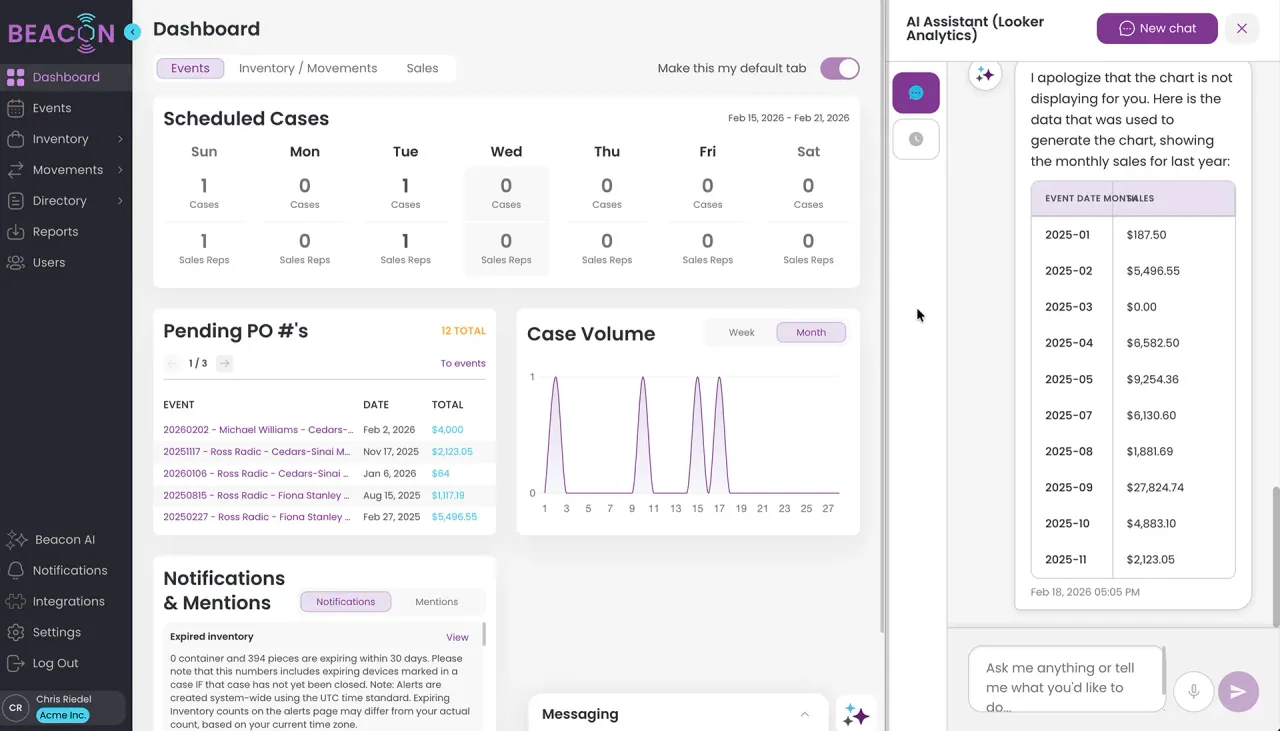Image resolution: width=1280 pixels, height=731 pixels.
Task: Start a New chat
Action: point(1157,28)
